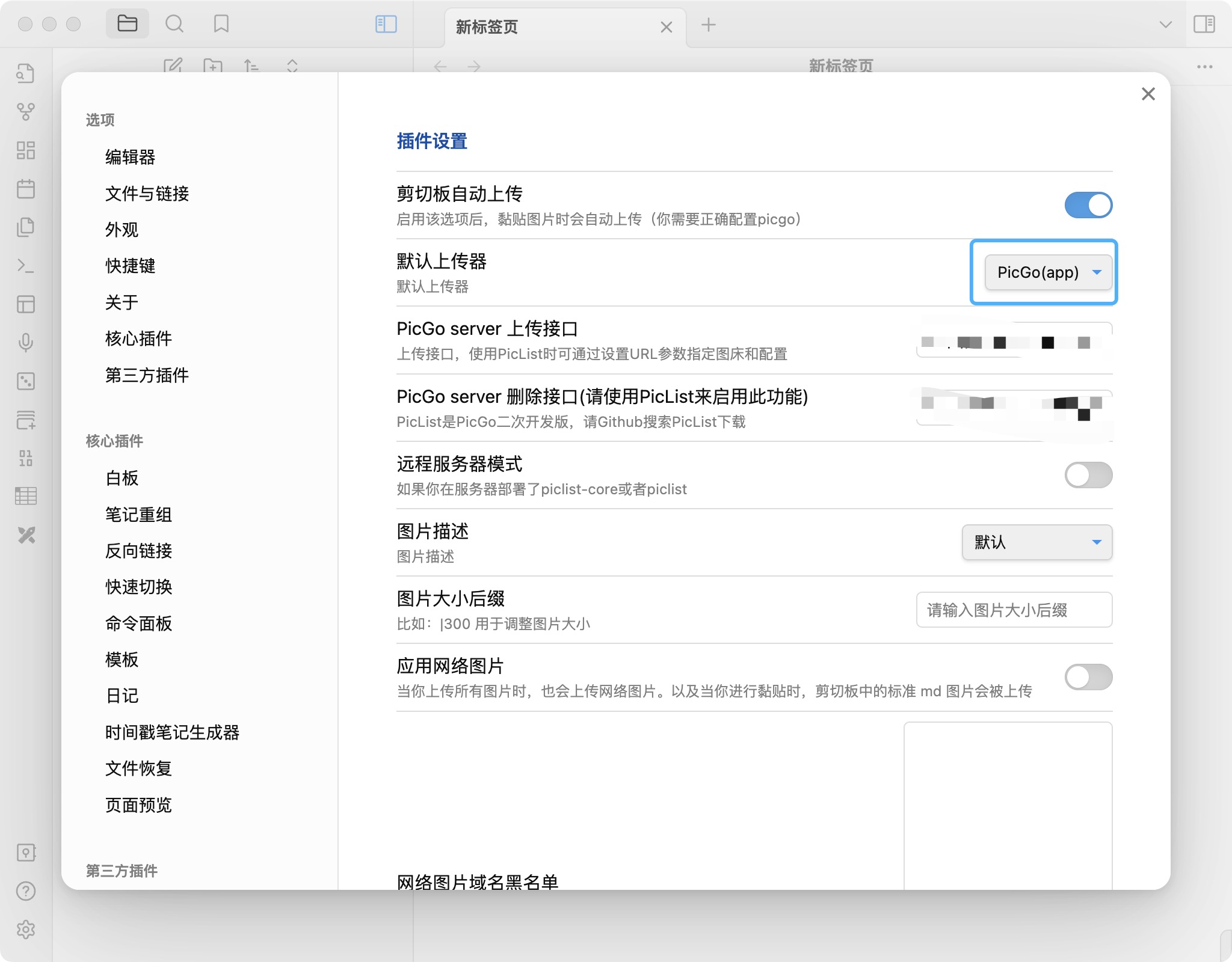Open the 图片描述 默认 dropdown
This screenshot has height=962, width=1232.
coord(1036,542)
